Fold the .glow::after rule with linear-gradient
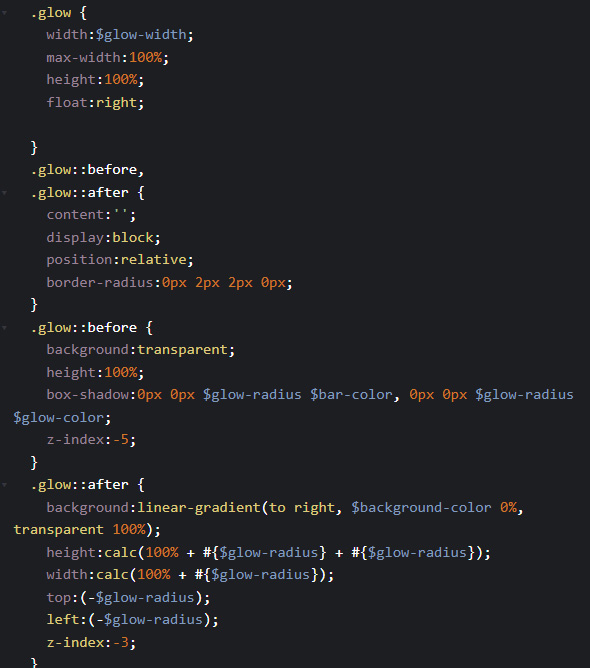This screenshot has width=590, height=668. 4,485
